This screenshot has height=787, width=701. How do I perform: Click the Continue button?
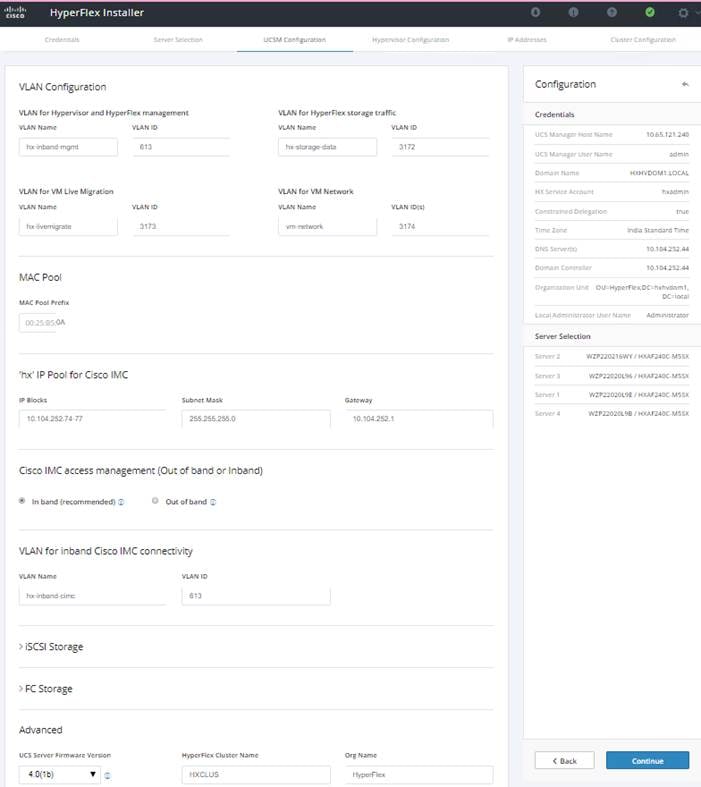point(647,760)
